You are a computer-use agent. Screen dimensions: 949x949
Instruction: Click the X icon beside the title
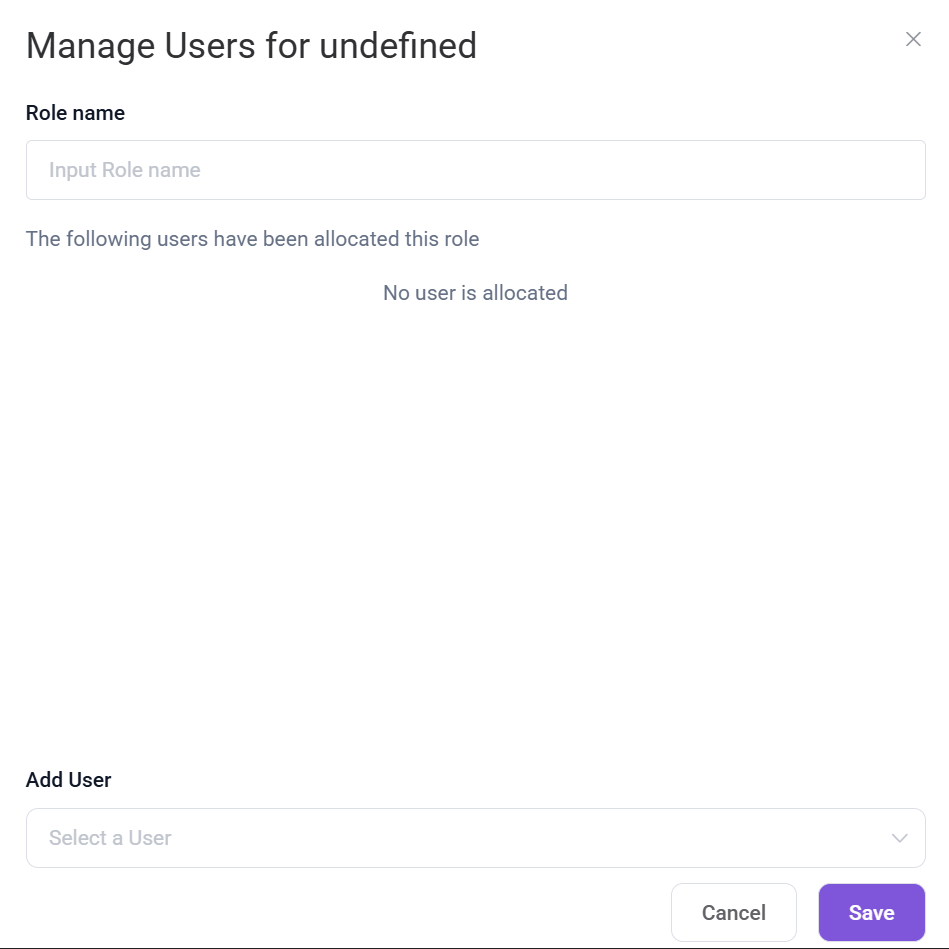click(912, 40)
